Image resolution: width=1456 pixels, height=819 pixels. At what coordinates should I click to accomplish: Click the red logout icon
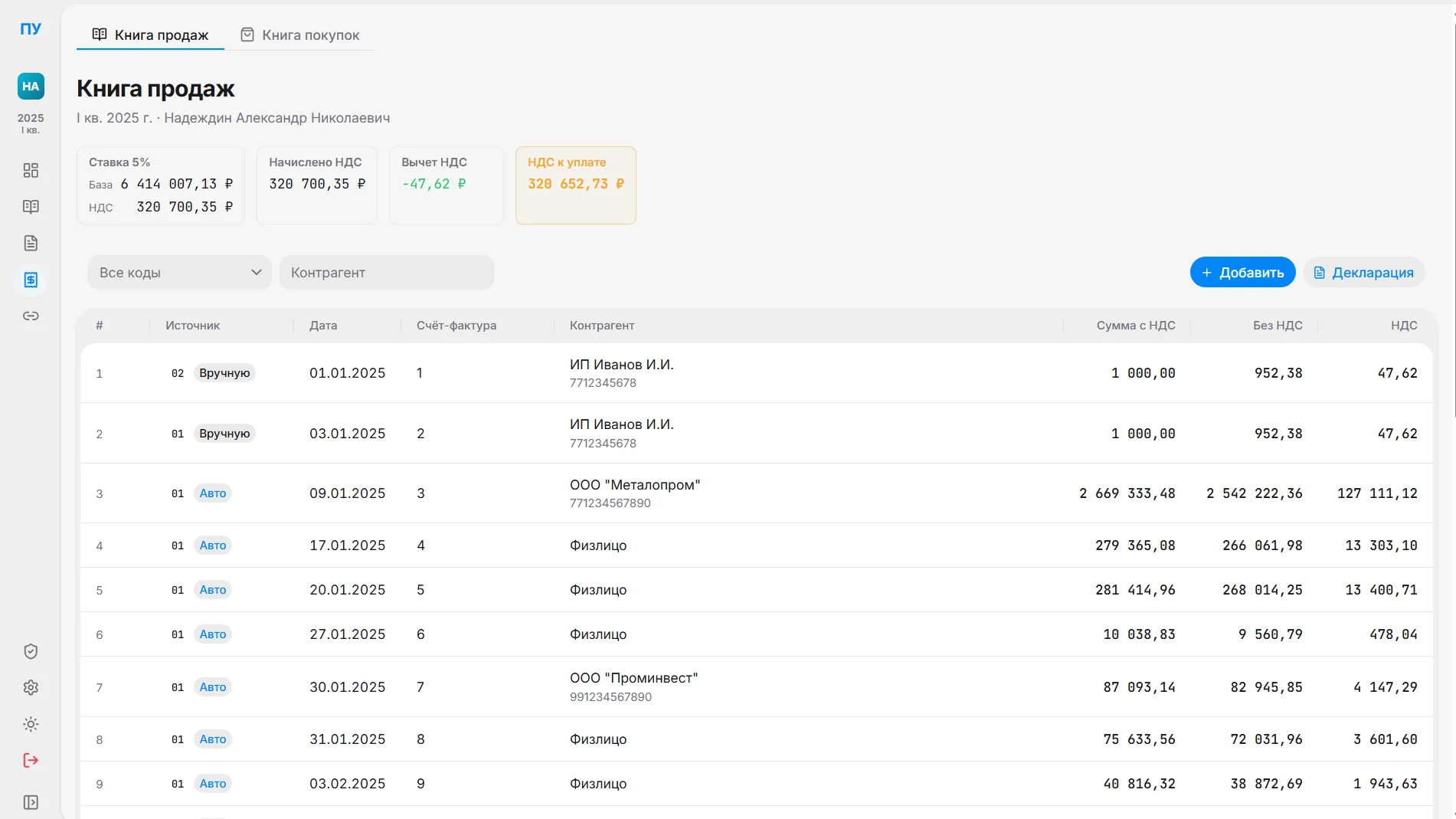tap(31, 760)
